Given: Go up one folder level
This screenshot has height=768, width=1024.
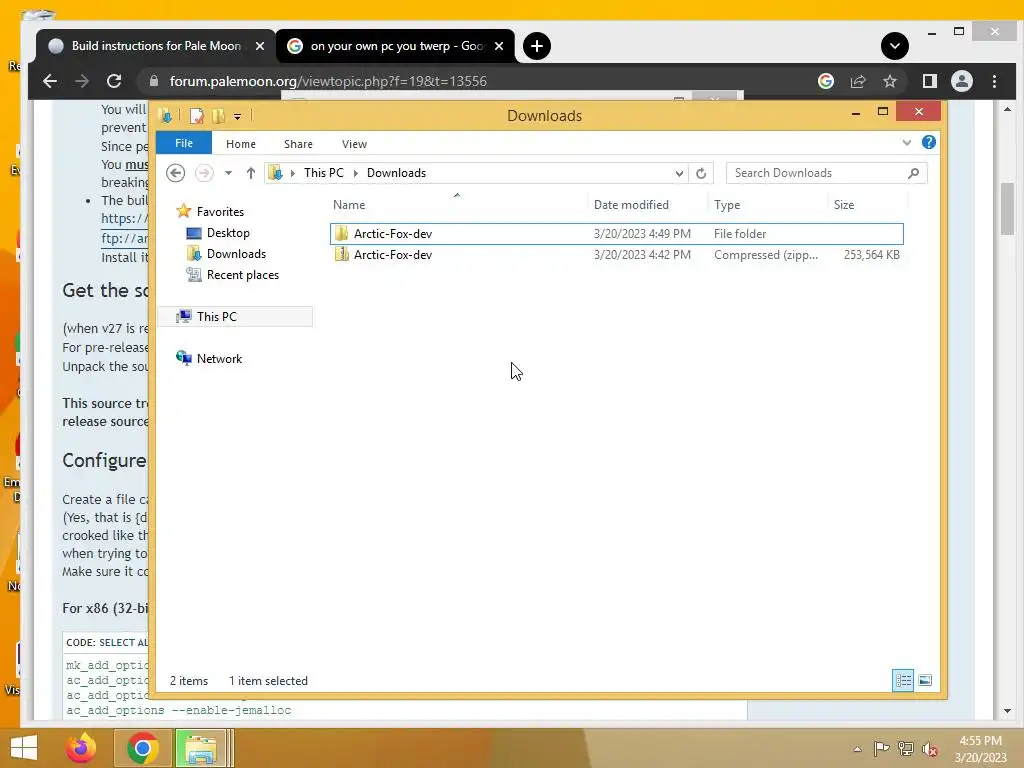Looking at the screenshot, I should tap(251, 173).
